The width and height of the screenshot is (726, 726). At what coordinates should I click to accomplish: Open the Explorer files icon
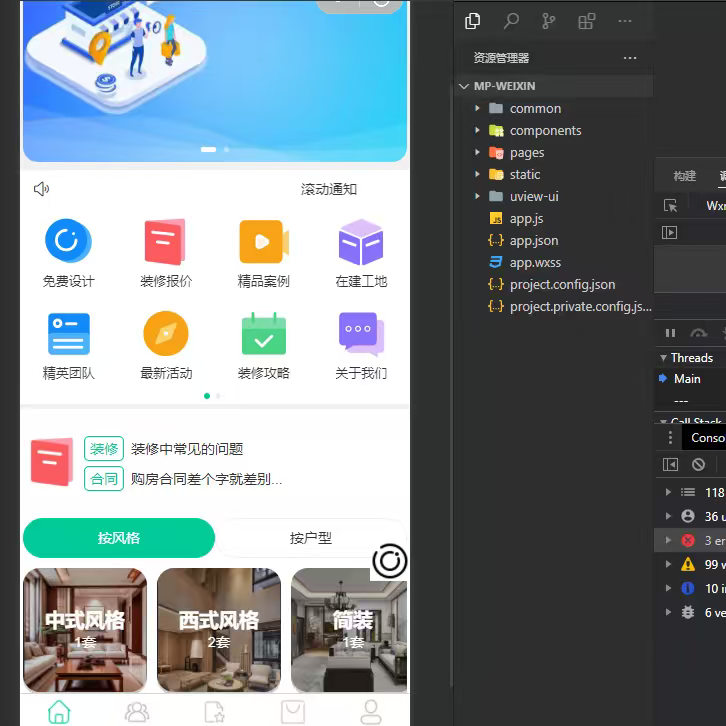[x=472, y=21]
